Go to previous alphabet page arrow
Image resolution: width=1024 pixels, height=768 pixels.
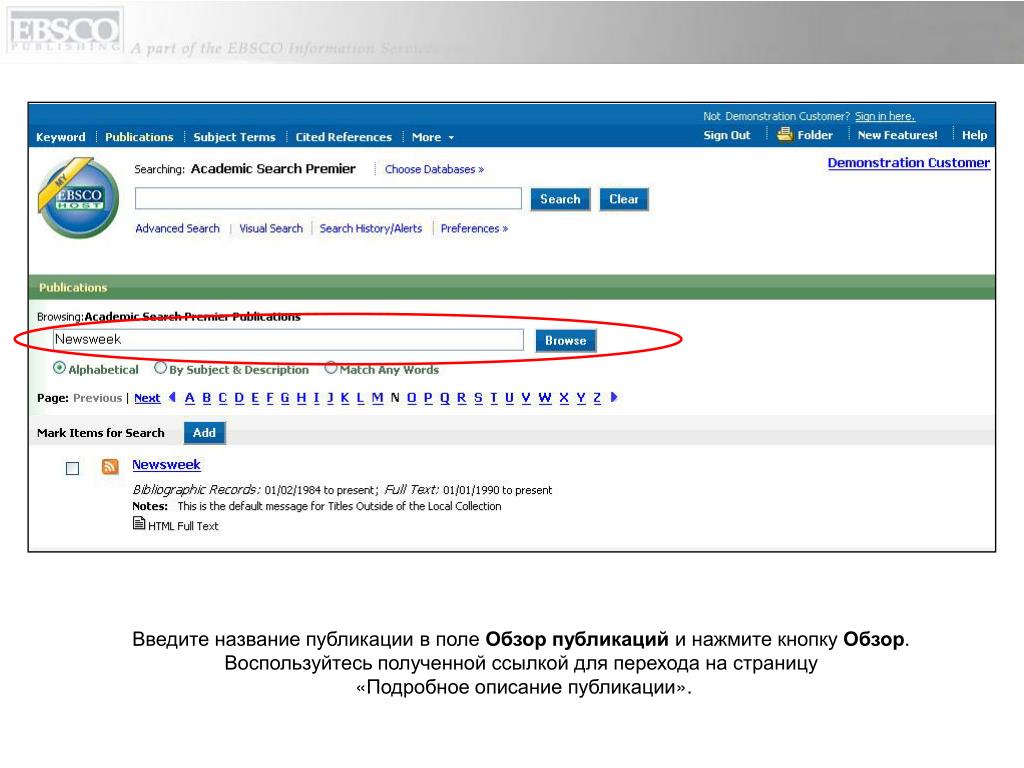click(x=172, y=397)
